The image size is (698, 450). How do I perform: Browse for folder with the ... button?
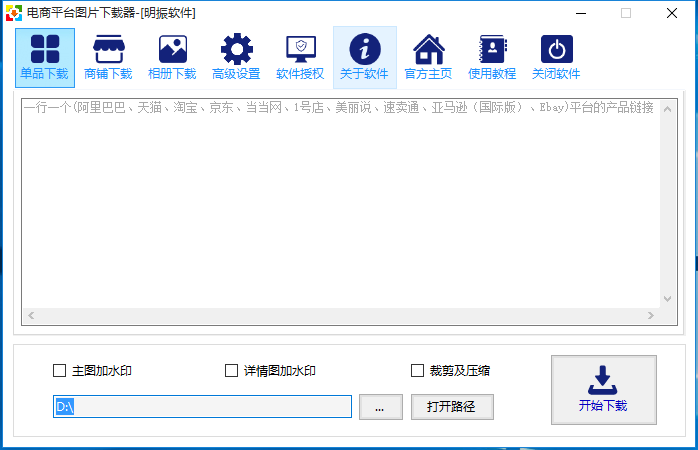[x=380, y=407]
